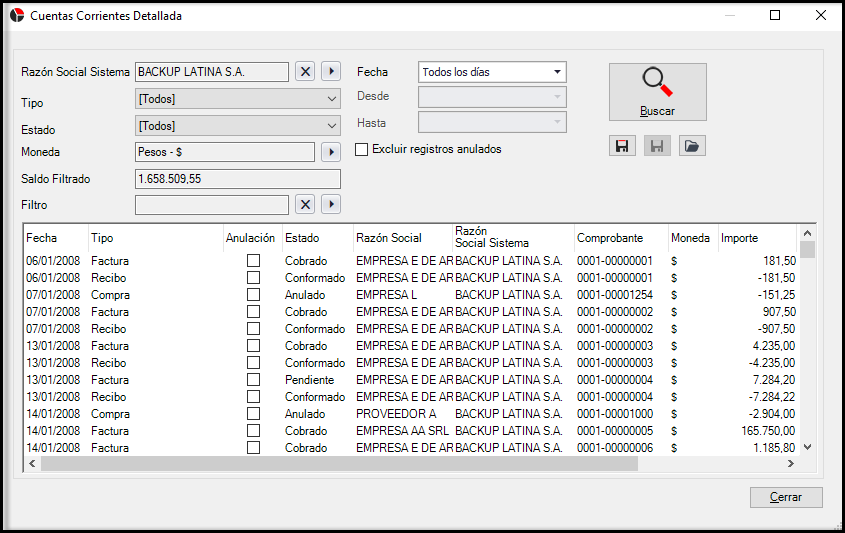Click the Razón Social Sistema input field

coord(212,72)
